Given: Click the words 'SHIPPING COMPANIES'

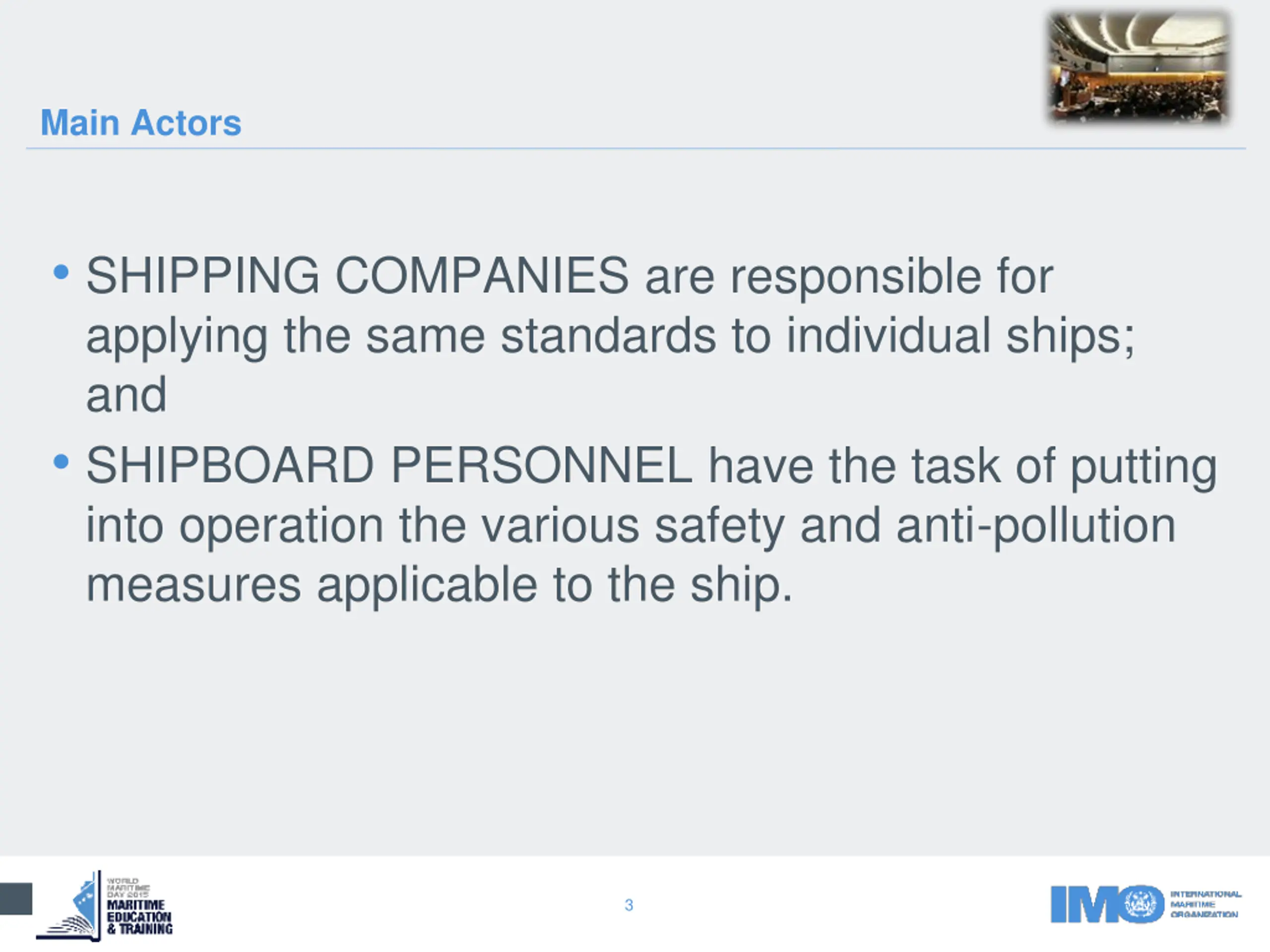Looking at the screenshot, I should (357, 276).
